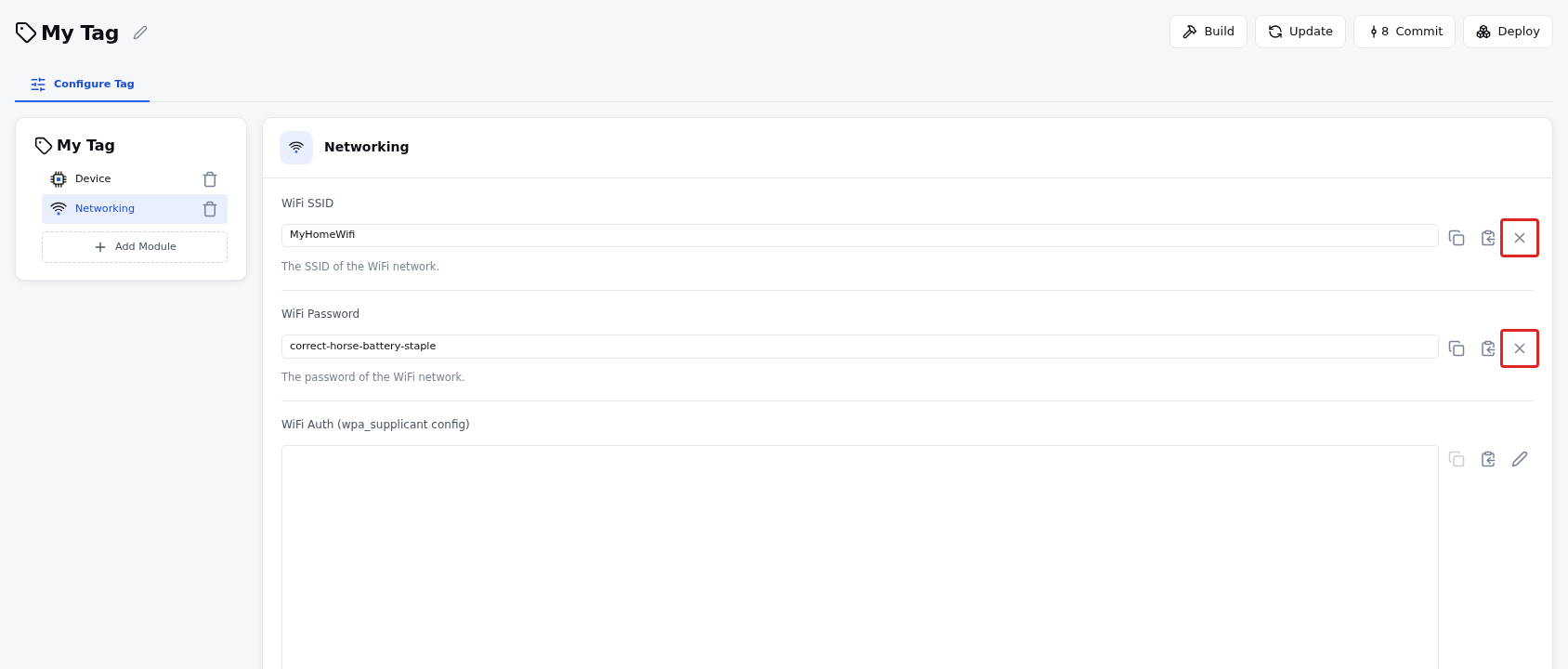Image resolution: width=1568 pixels, height=669 pixels.
Task: Click the pencil icon beside My Tag title
Action: 140,33
